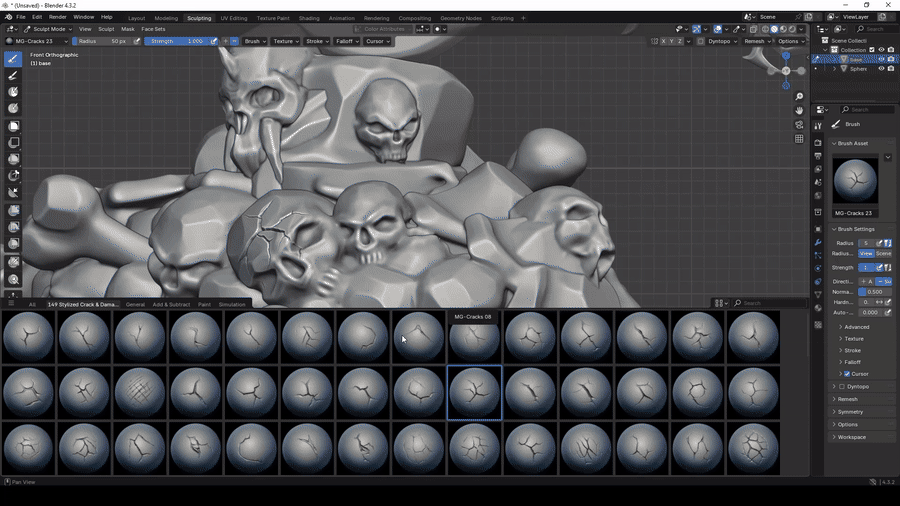Hide the Sphere object with eye icon
The width and height of the screenshot is (900, 506).
coord(882,69)
